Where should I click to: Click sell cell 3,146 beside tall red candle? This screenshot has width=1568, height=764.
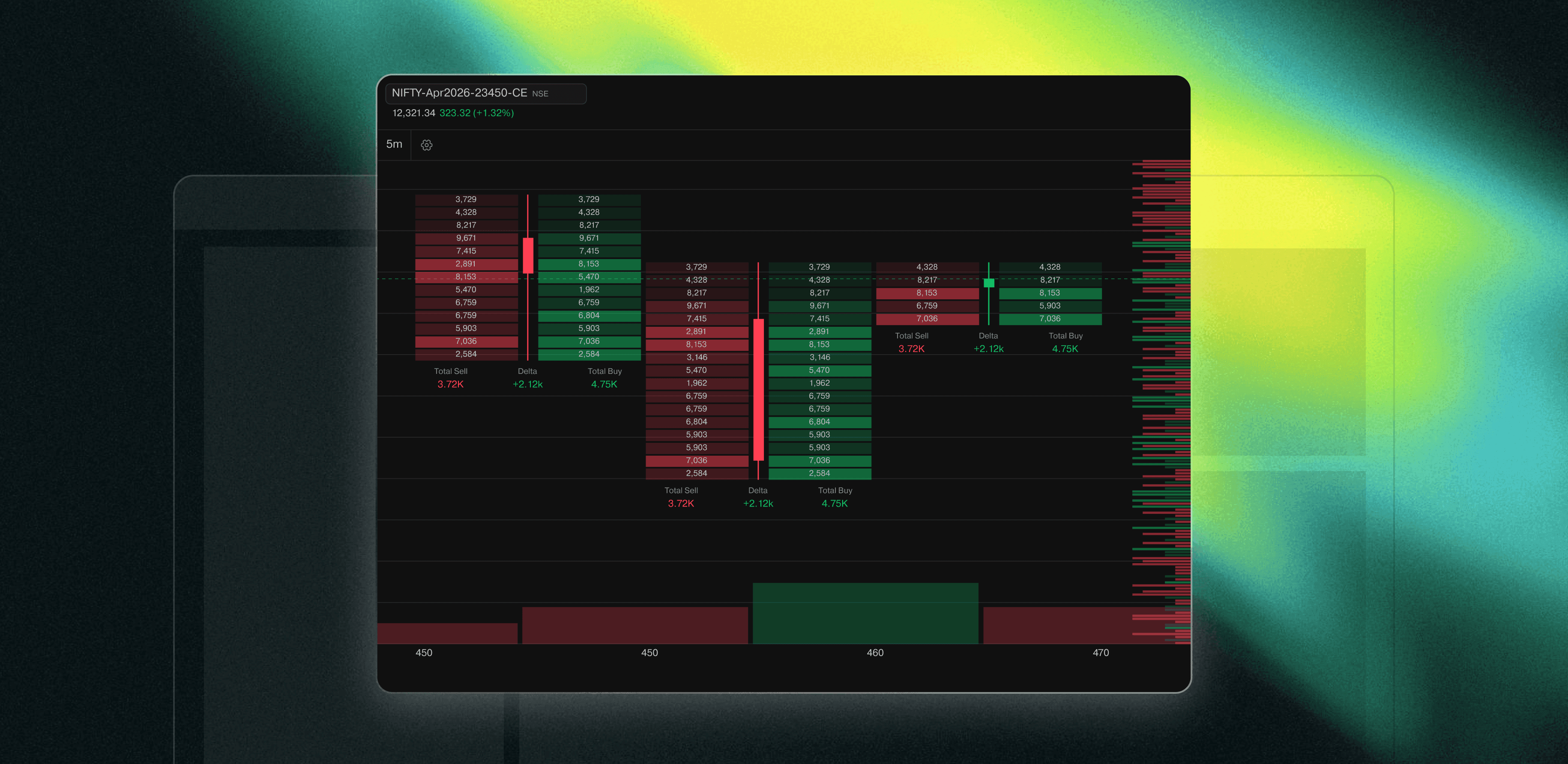click(x=697, y=358)
